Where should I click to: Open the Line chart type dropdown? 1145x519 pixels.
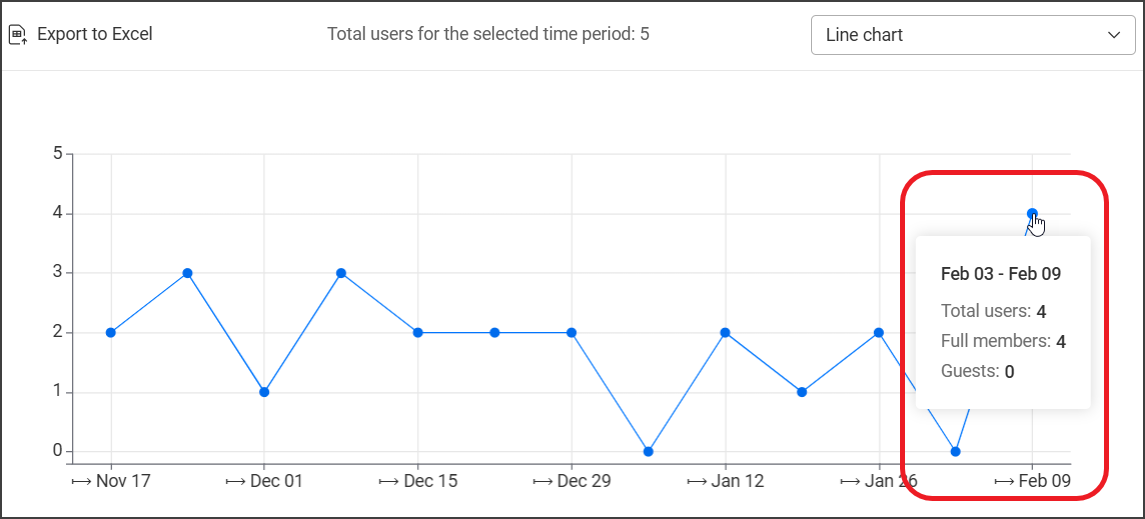point(972,35)
